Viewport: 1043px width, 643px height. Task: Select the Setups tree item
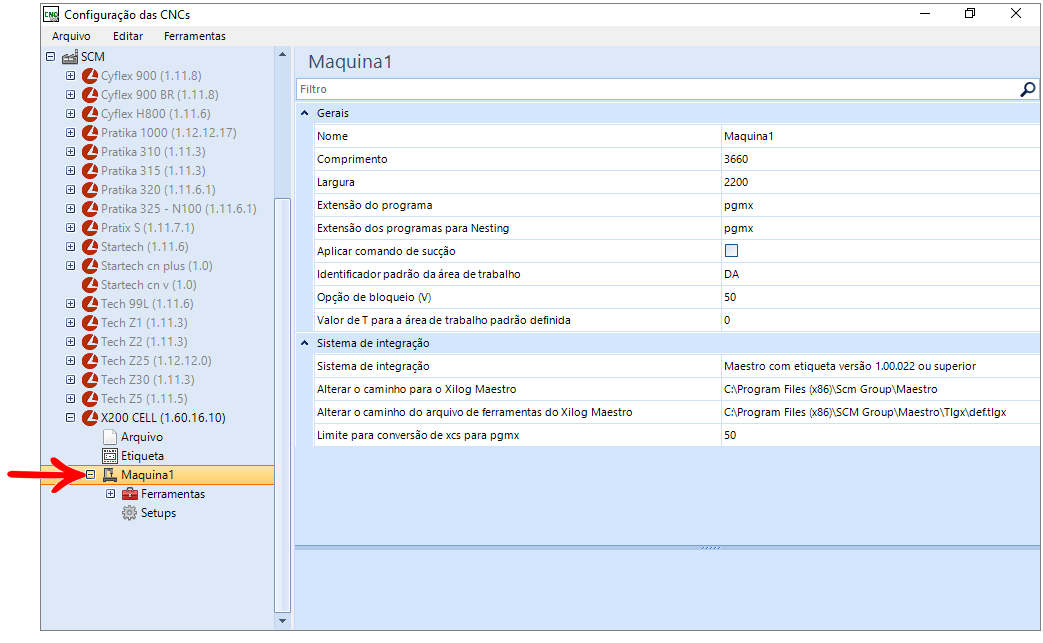[158, 513]
